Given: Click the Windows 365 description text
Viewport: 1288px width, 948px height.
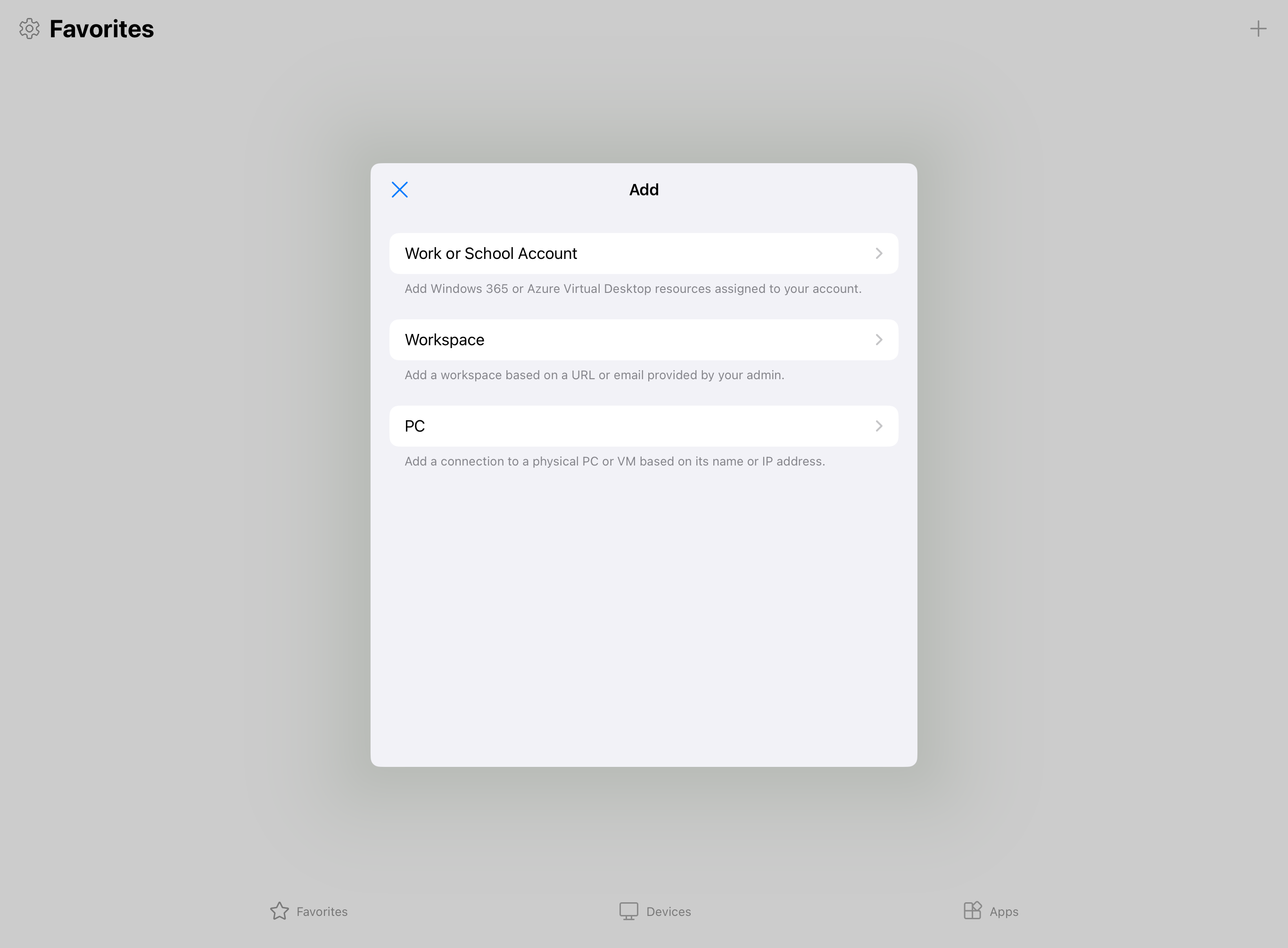Looking at the screenshot, I should 633,289.
